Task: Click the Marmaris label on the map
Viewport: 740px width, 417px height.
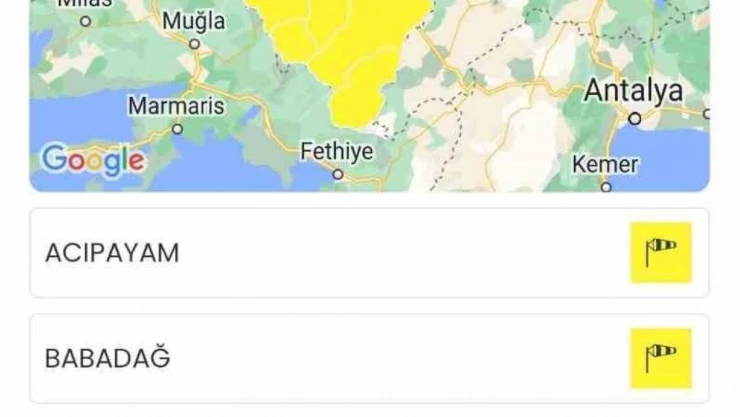Action: [176, 105]
